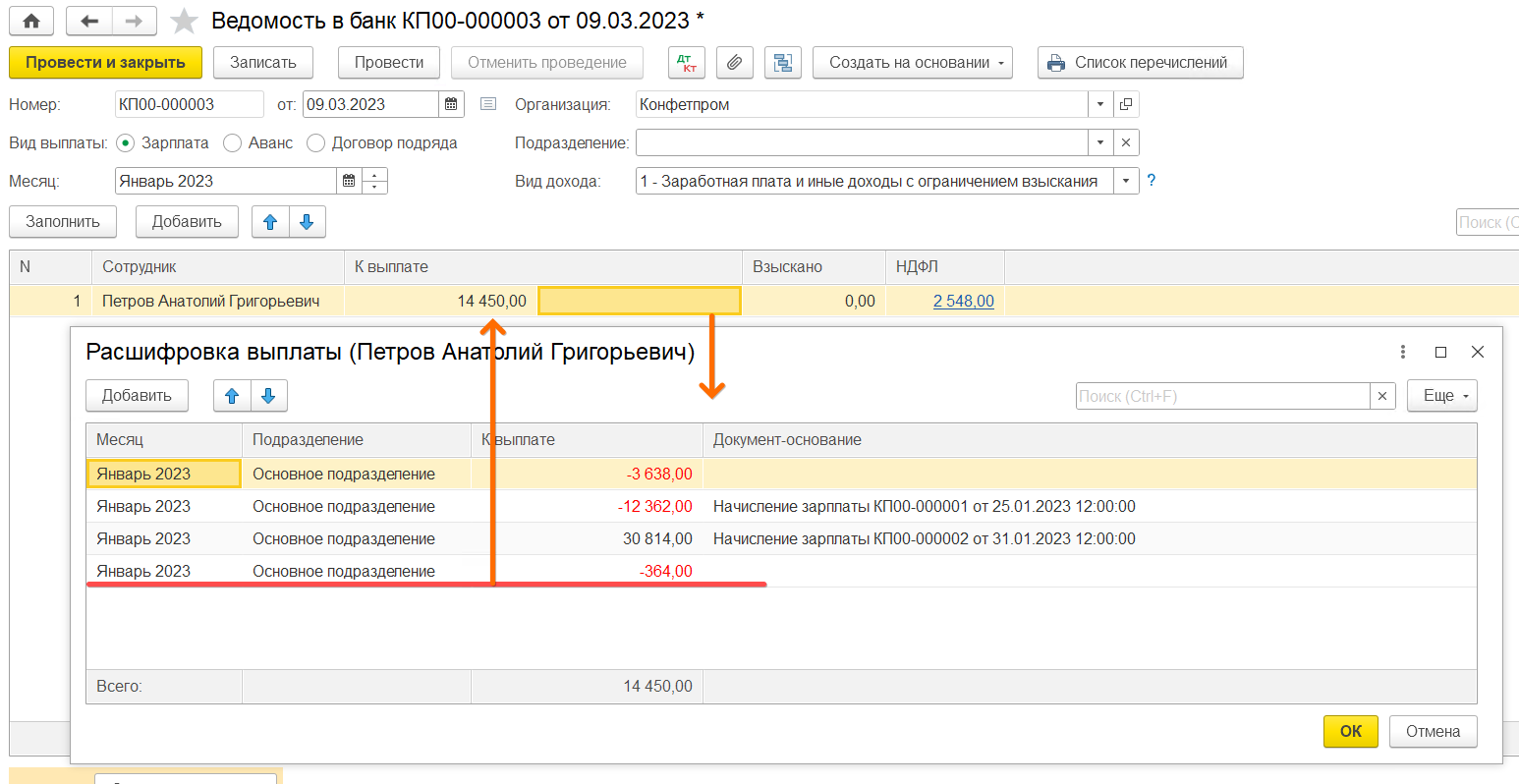
Task: Move row down in Расшифровка выплаты dialog
Action: click(x=268, y=396)
